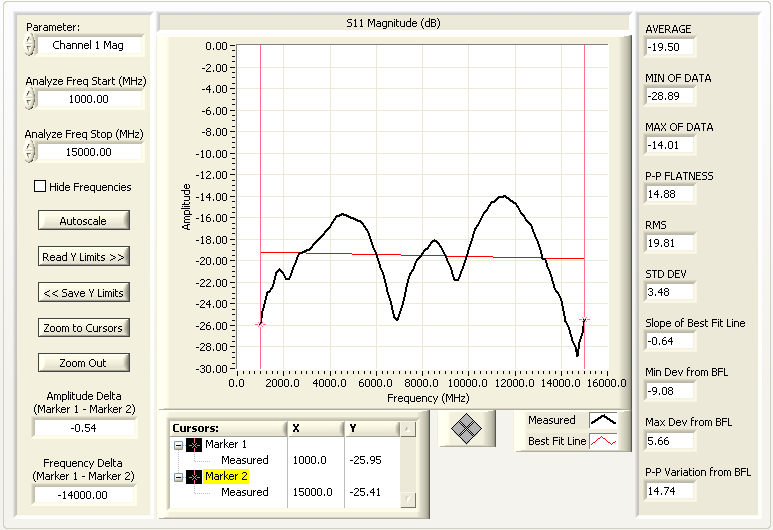Click the Marker 1 crosshair icon
Screen dimensions: 773x530
(194, 445)
